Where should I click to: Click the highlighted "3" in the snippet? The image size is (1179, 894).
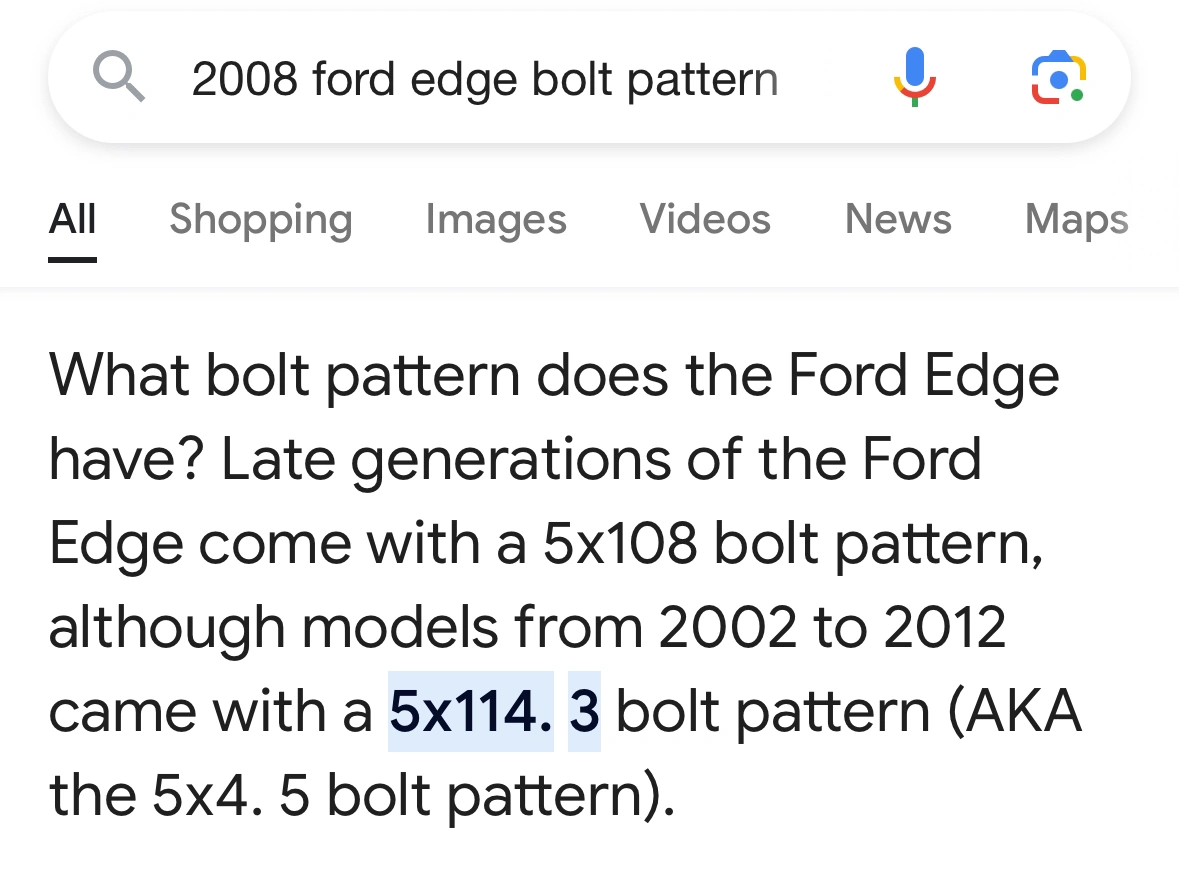click(x=584, y=712)
